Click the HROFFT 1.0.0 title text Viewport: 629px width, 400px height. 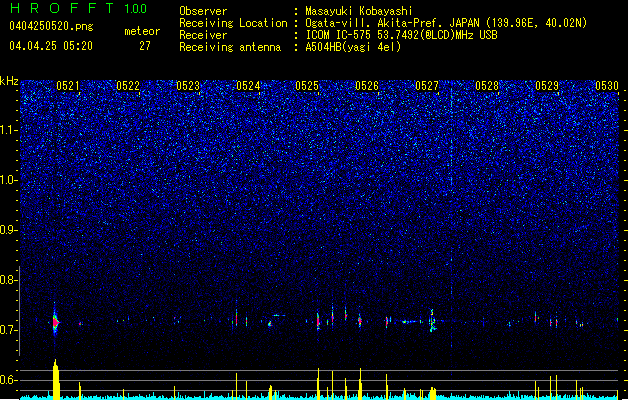78,8
